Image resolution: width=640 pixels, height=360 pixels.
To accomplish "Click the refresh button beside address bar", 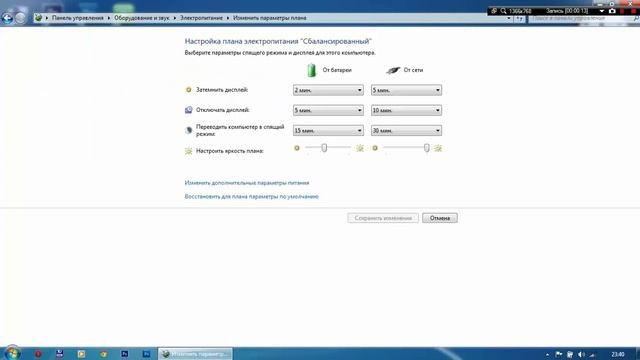I will point(519,18).
